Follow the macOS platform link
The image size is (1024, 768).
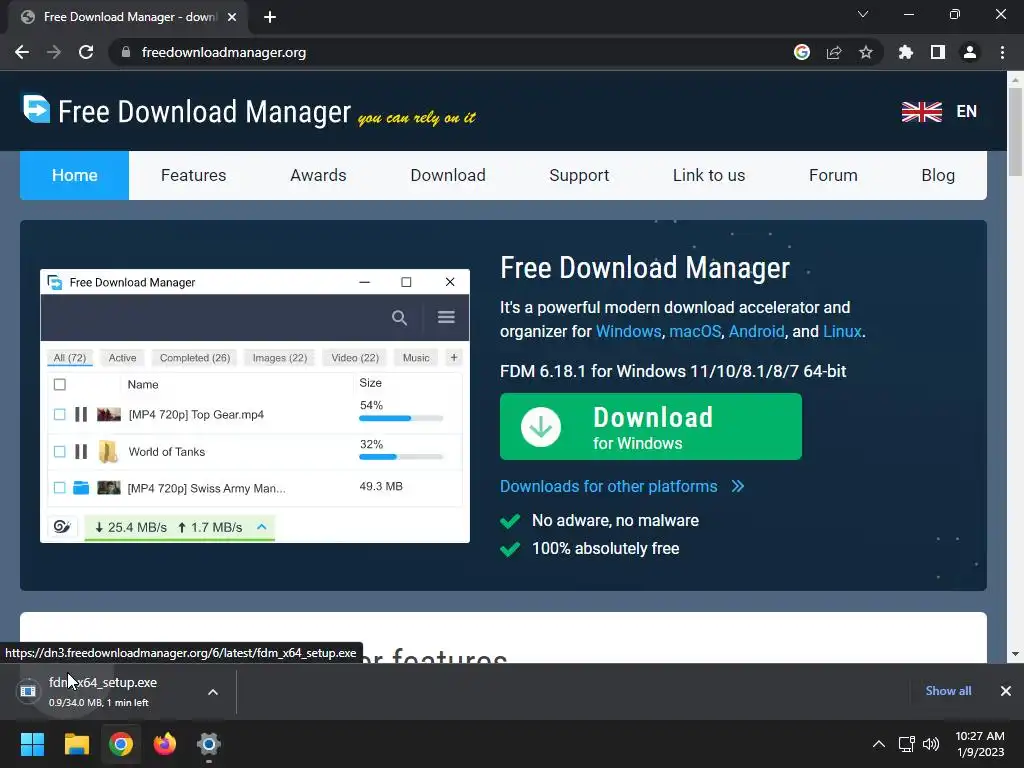click(695, 331)
